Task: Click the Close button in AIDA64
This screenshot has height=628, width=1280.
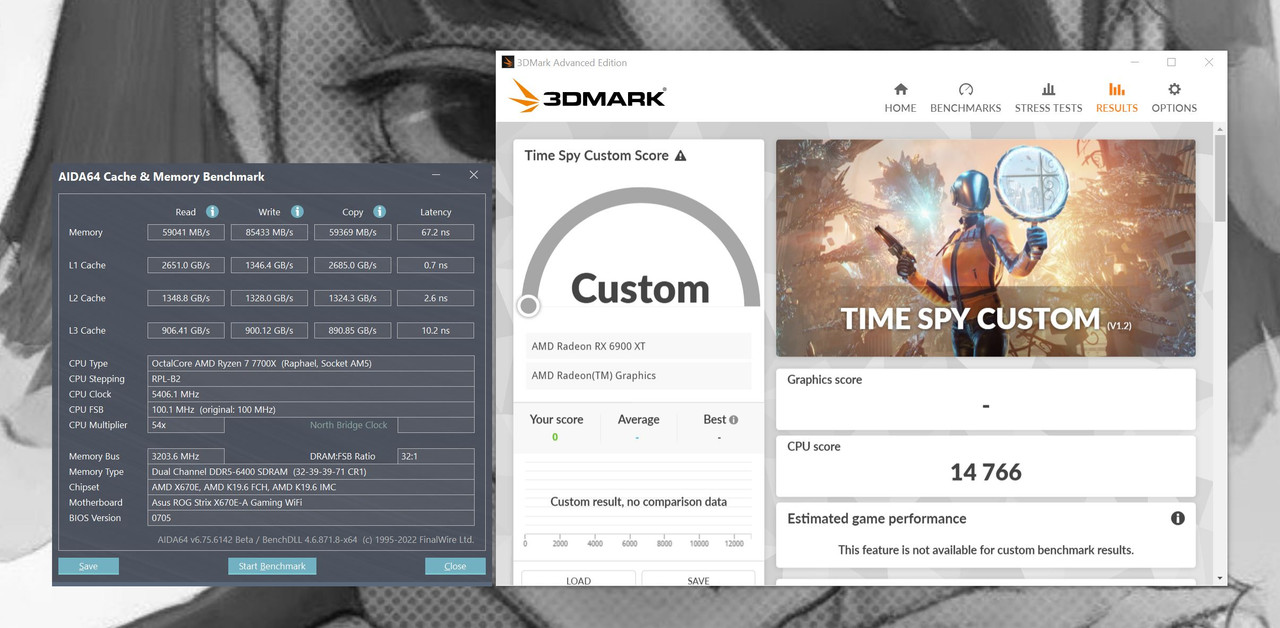Action: pyautogui.click(x=455, y=566)
